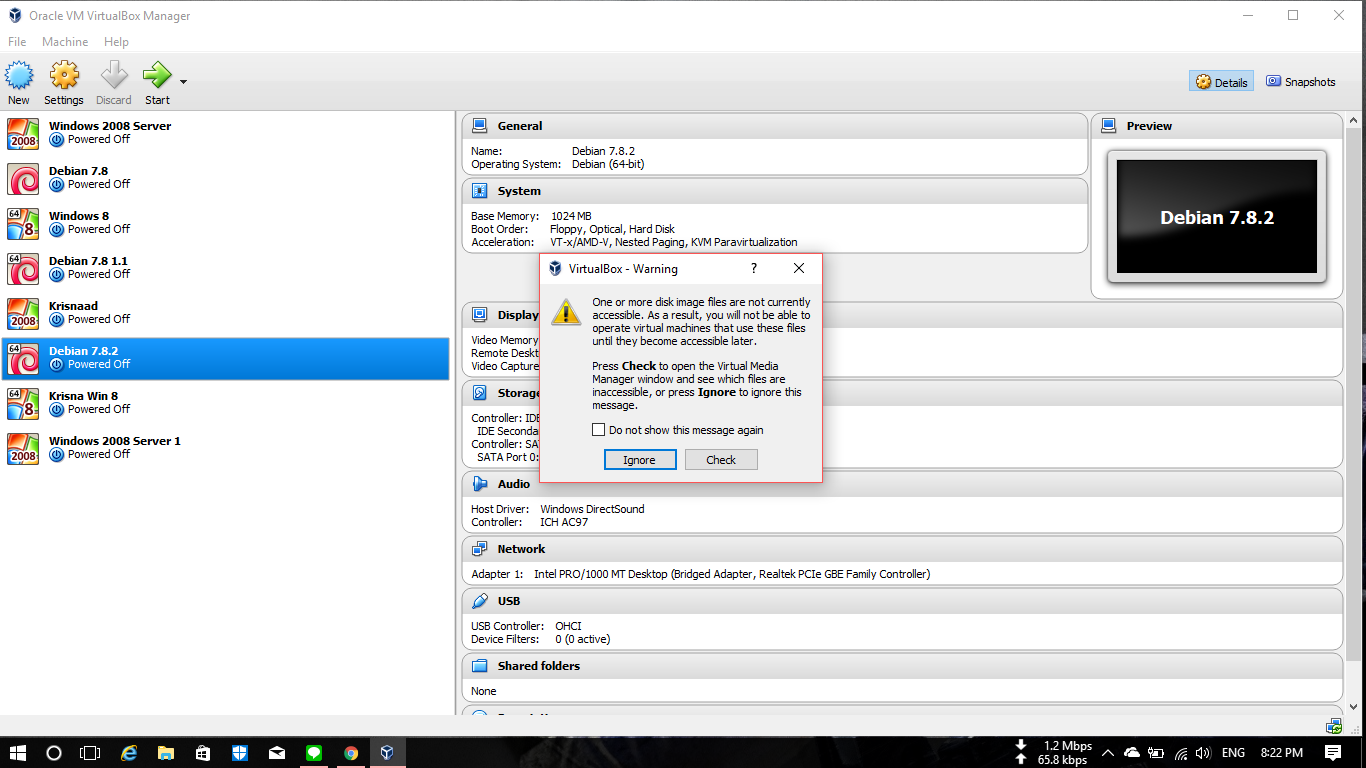The width and height of the screenshot is (1366, 768).
Task: Open the File menu
Action: pos(17,42)
